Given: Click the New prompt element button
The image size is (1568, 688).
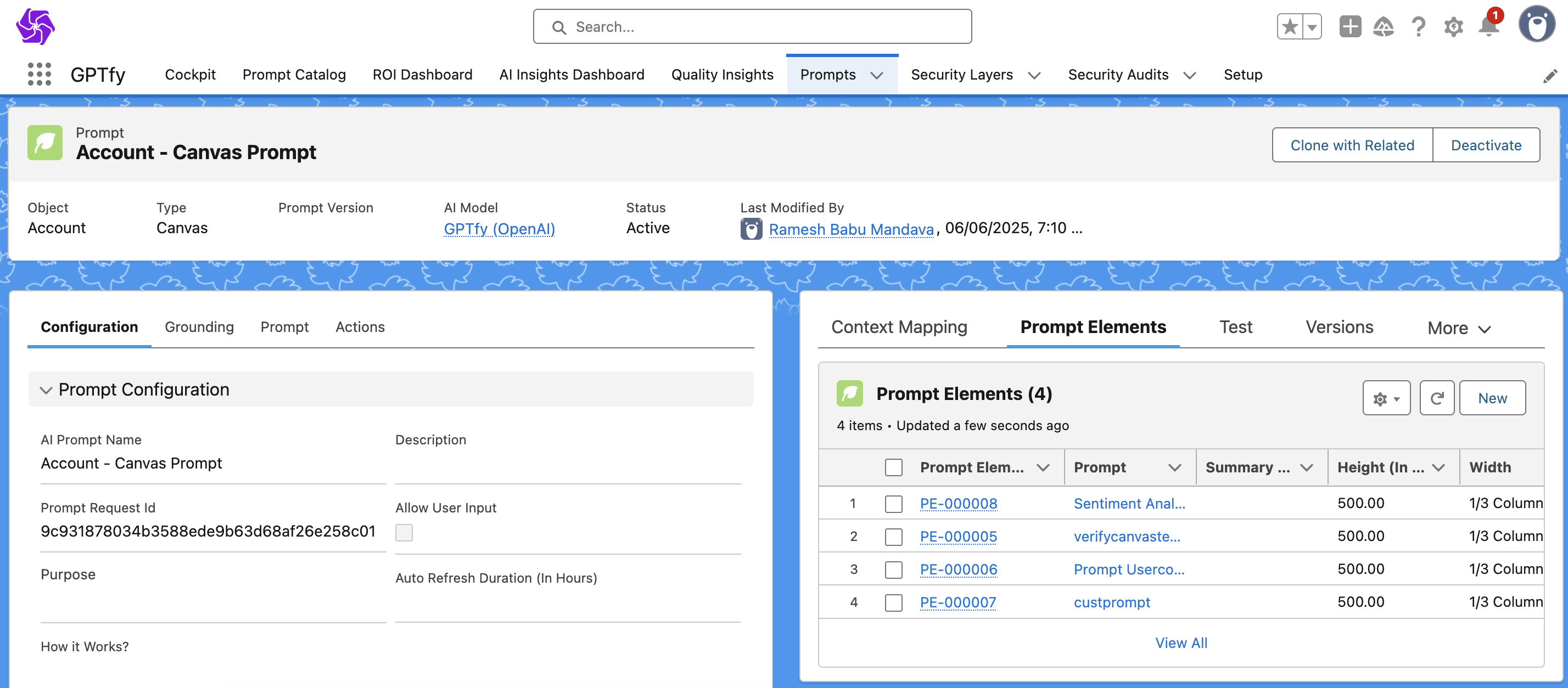Looking at the screenshot, I should [x=1492, y=398].
